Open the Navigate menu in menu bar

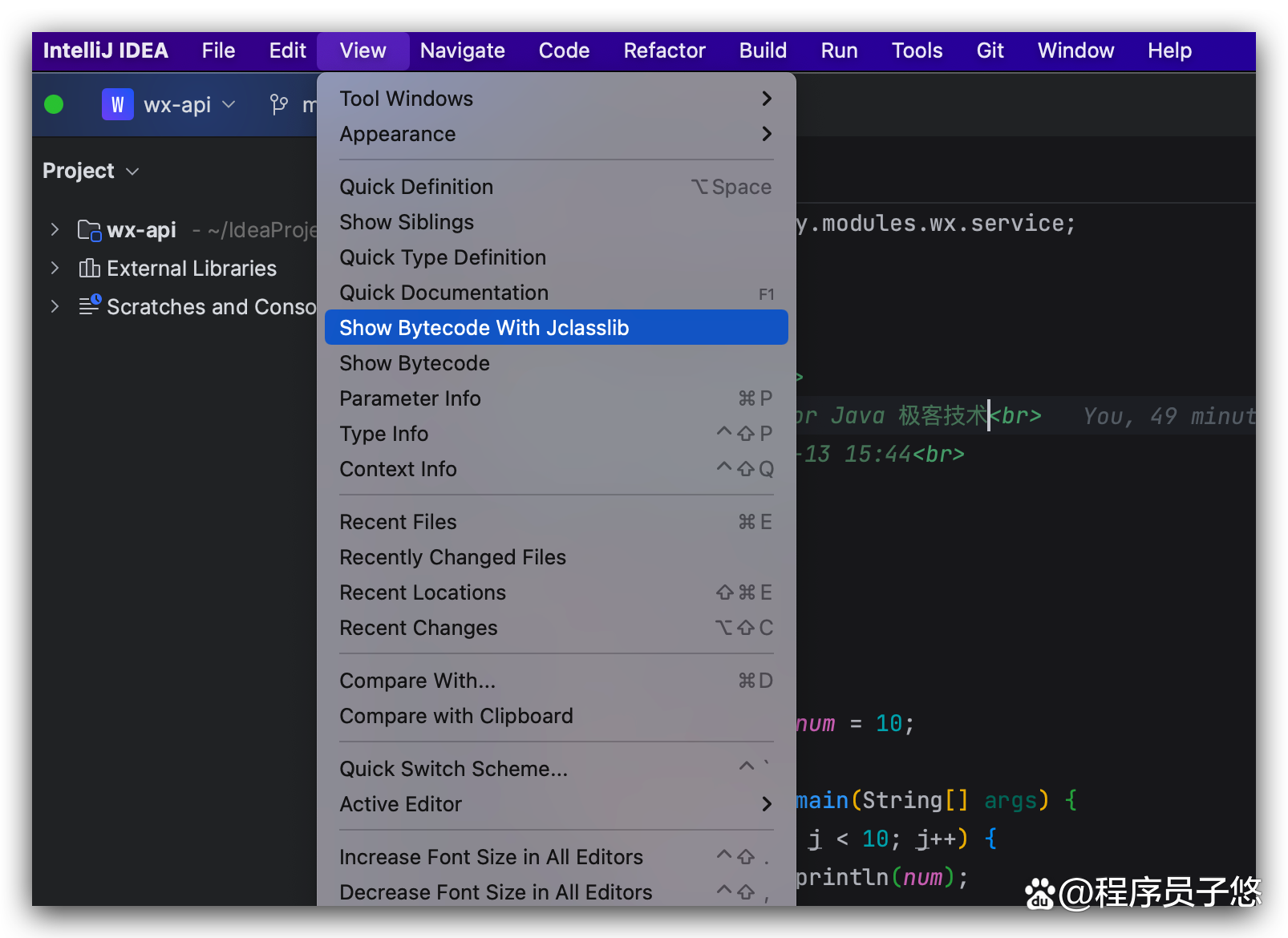coord(462,51)
